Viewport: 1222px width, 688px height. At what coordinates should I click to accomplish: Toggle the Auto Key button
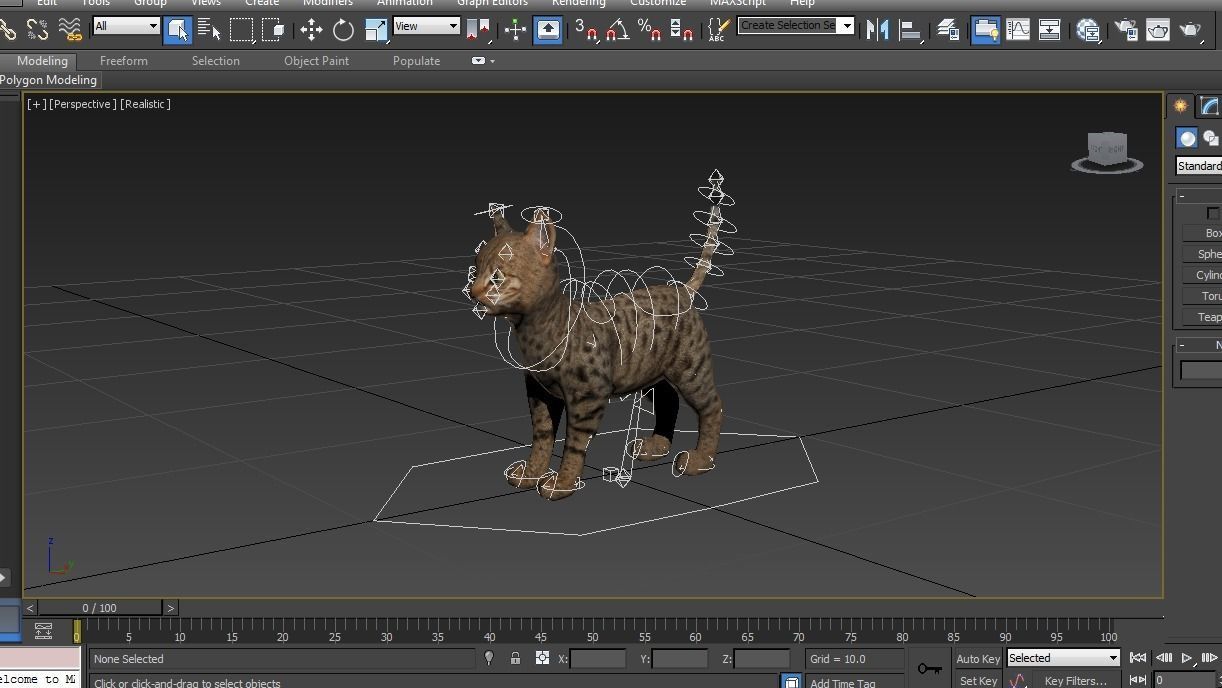pos(978,659)
